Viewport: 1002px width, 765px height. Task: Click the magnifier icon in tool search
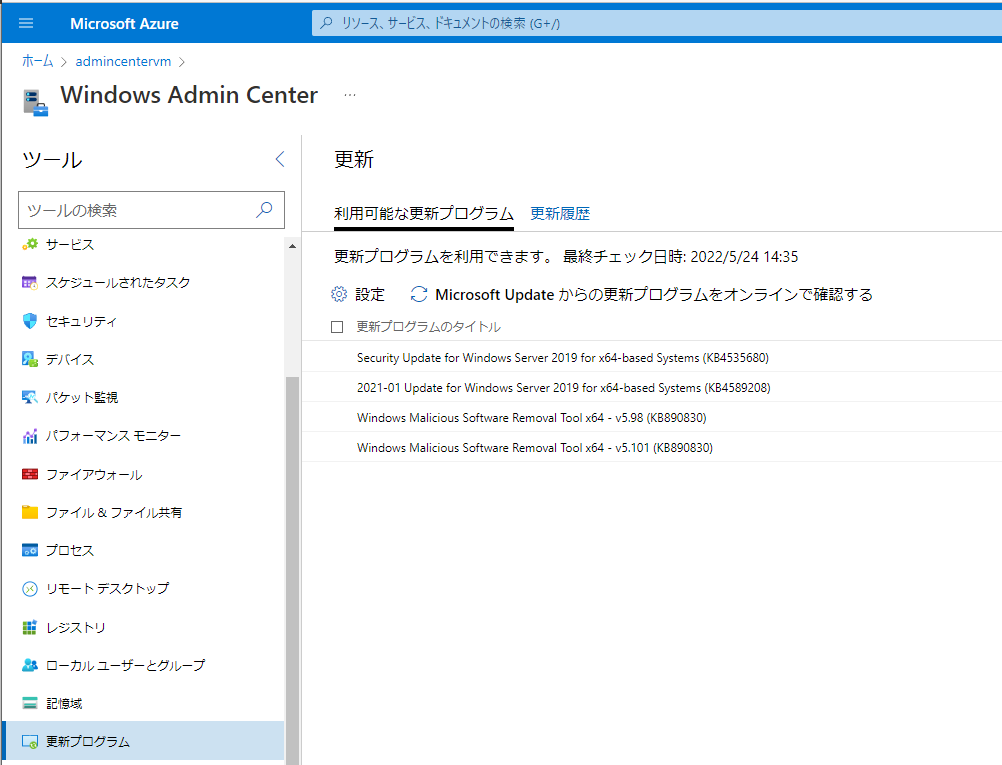[x=264, y=210]
